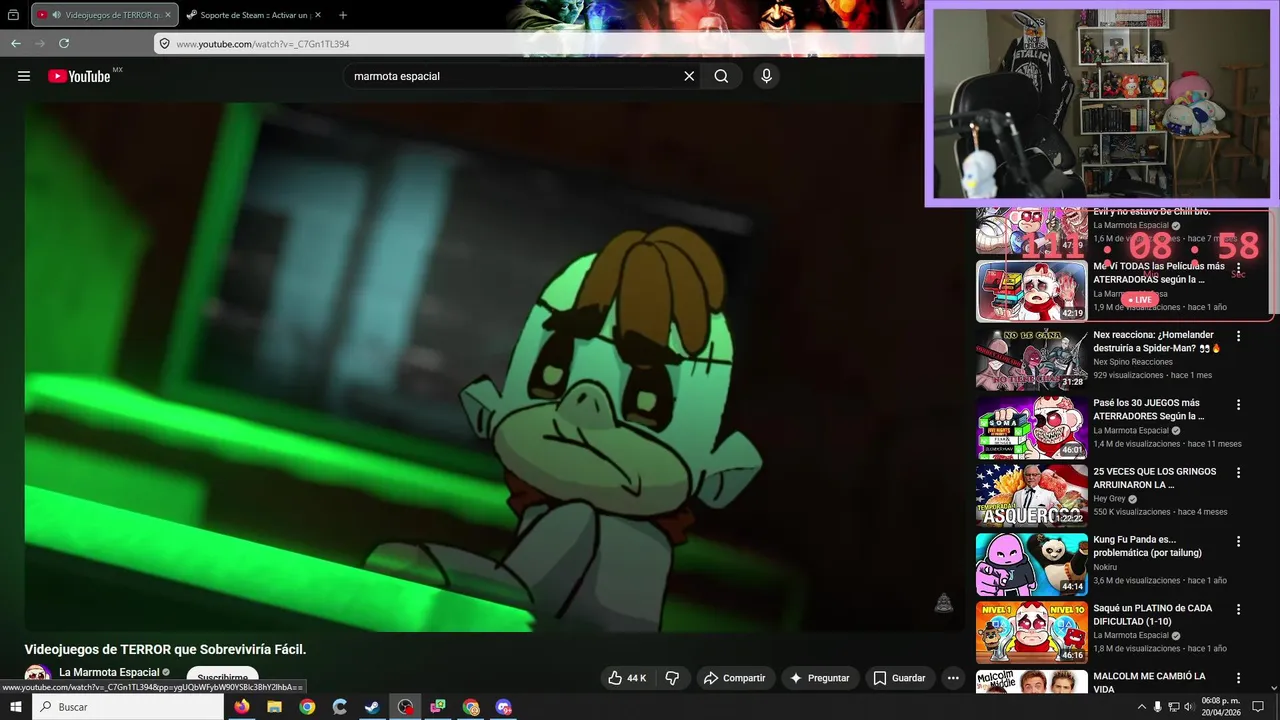
Task: Open 25 VECES QUE LOS GRINGOS thumbnail
Action: (1032, 495)
